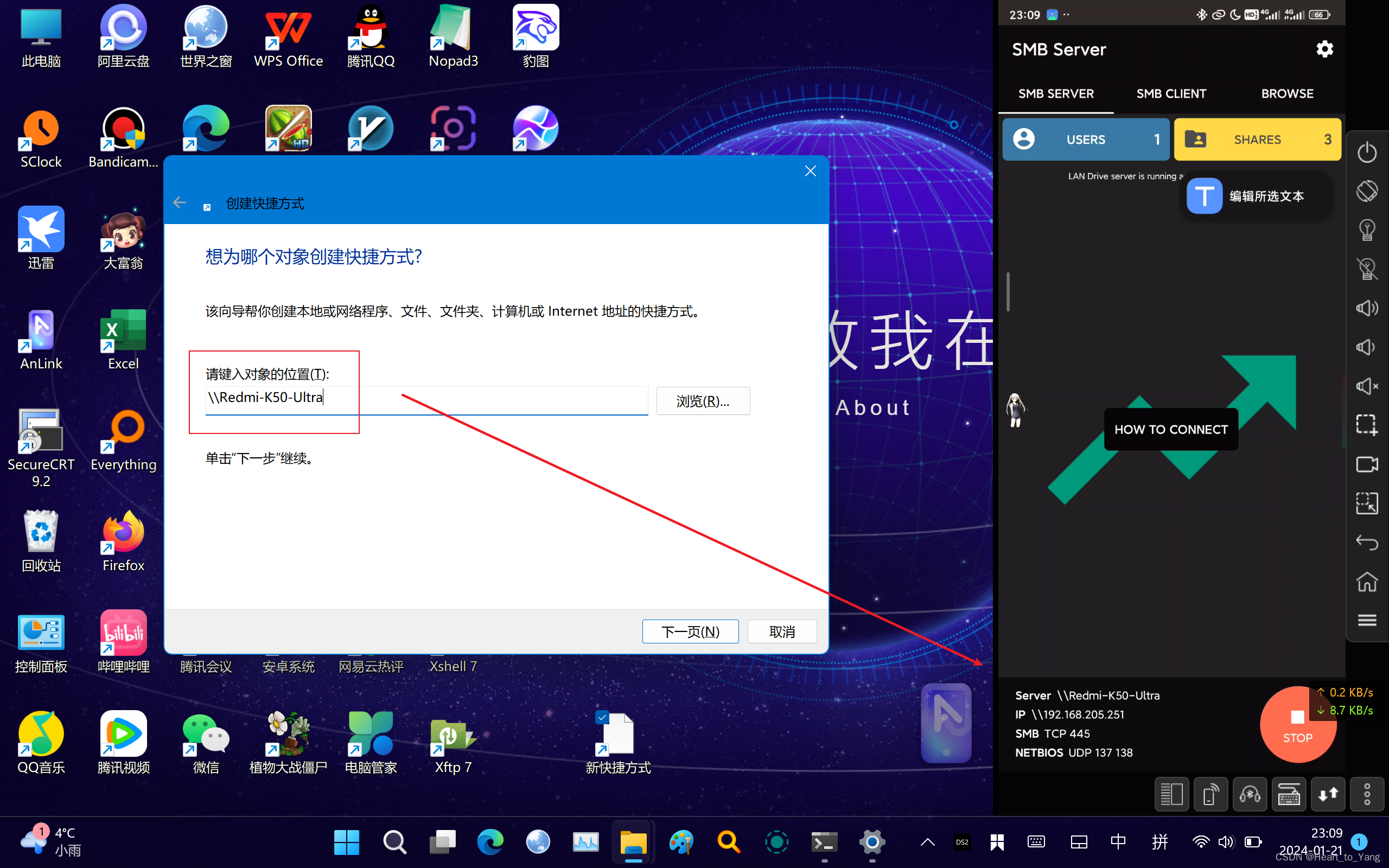Image resolution: width=1389 pixels, height=868 pixels.
Task: Click the region select icon in sidebar
Action: point(1367,503)
